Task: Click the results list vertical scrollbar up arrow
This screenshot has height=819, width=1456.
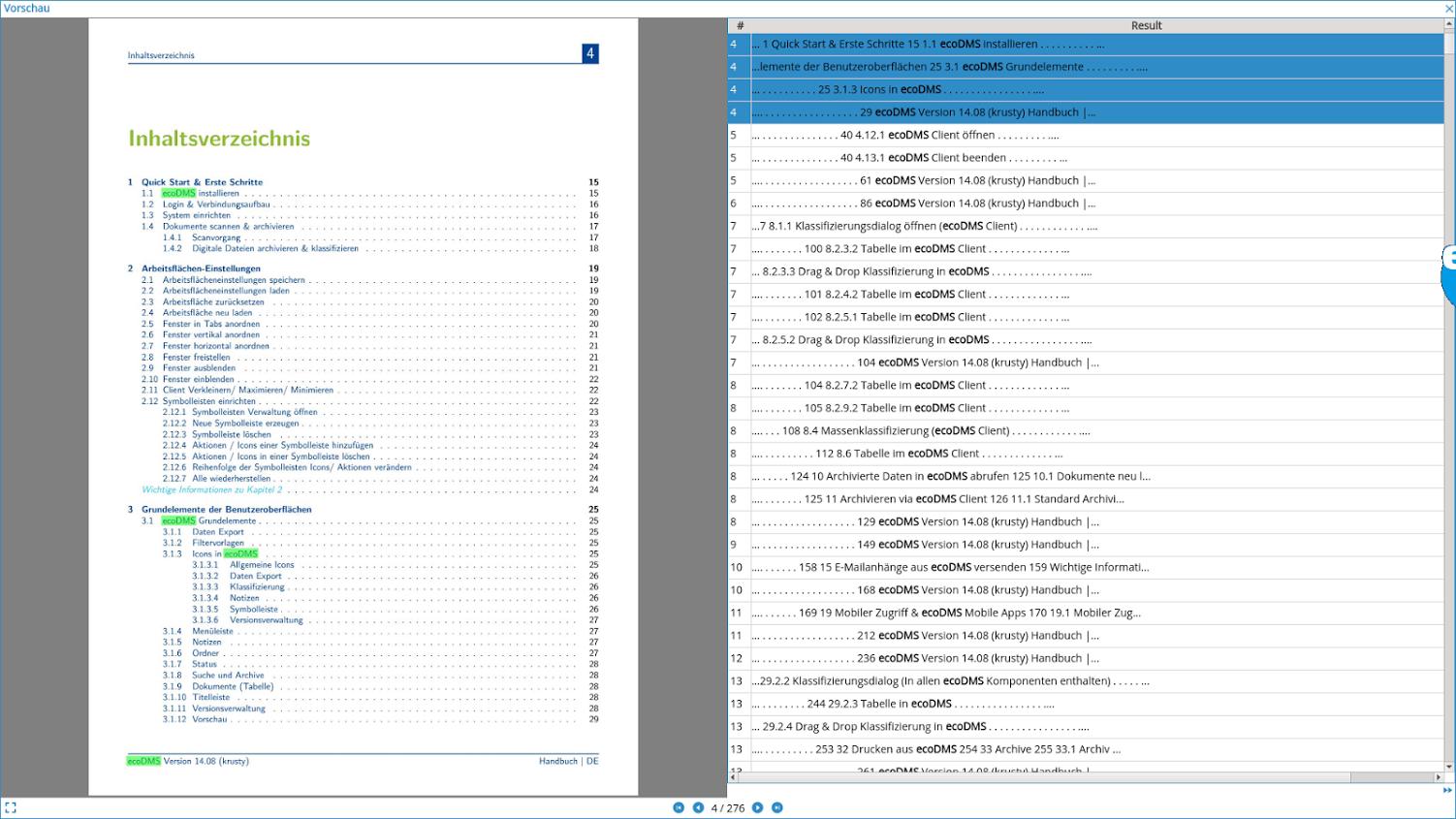Action: pos(1449,24)
